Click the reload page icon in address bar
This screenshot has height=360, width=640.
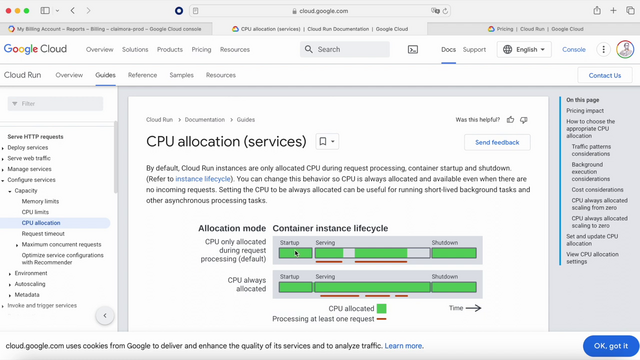point(445,11)
